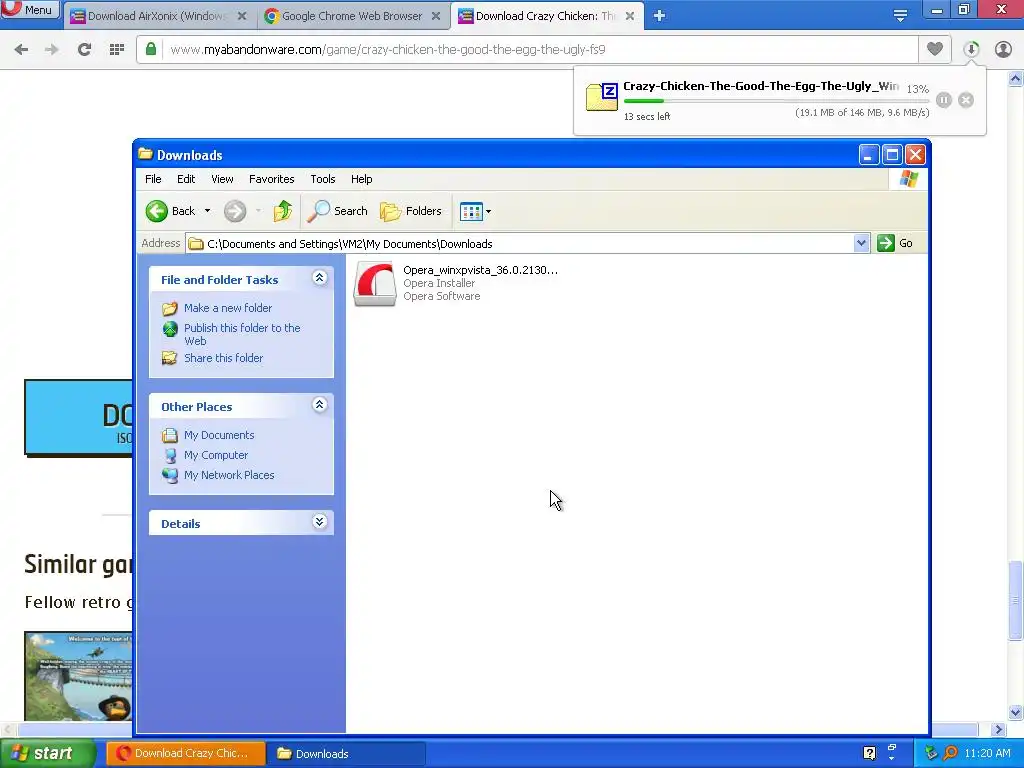The height and width of the screenshot is (768, 1024).
Task: Click the Go button
Action: [895, 243]
